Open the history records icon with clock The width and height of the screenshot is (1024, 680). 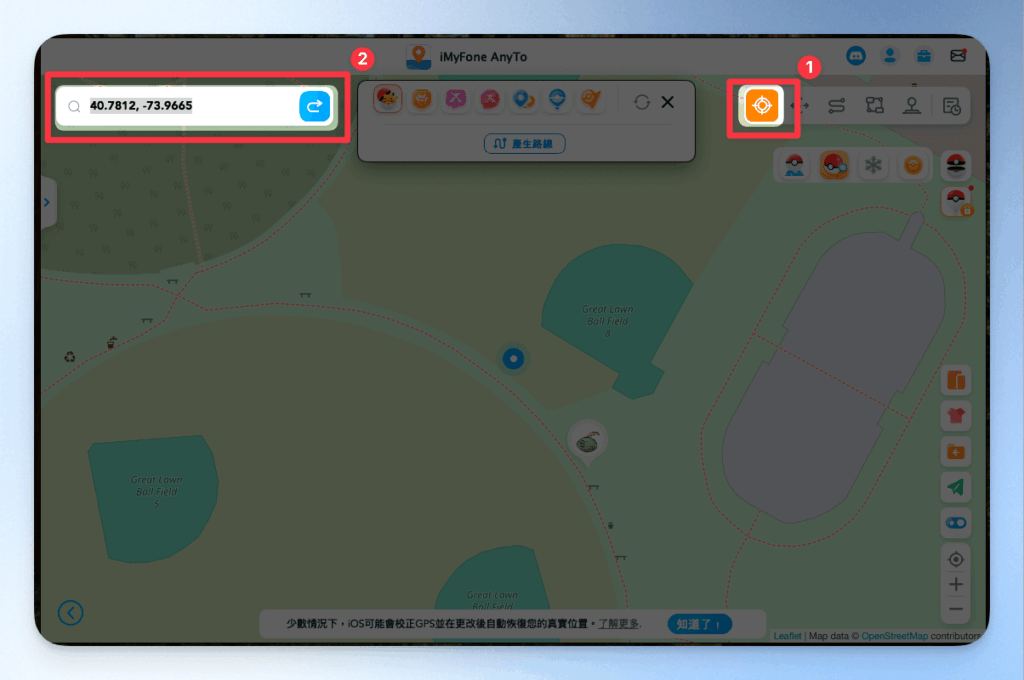pos(952,106)
